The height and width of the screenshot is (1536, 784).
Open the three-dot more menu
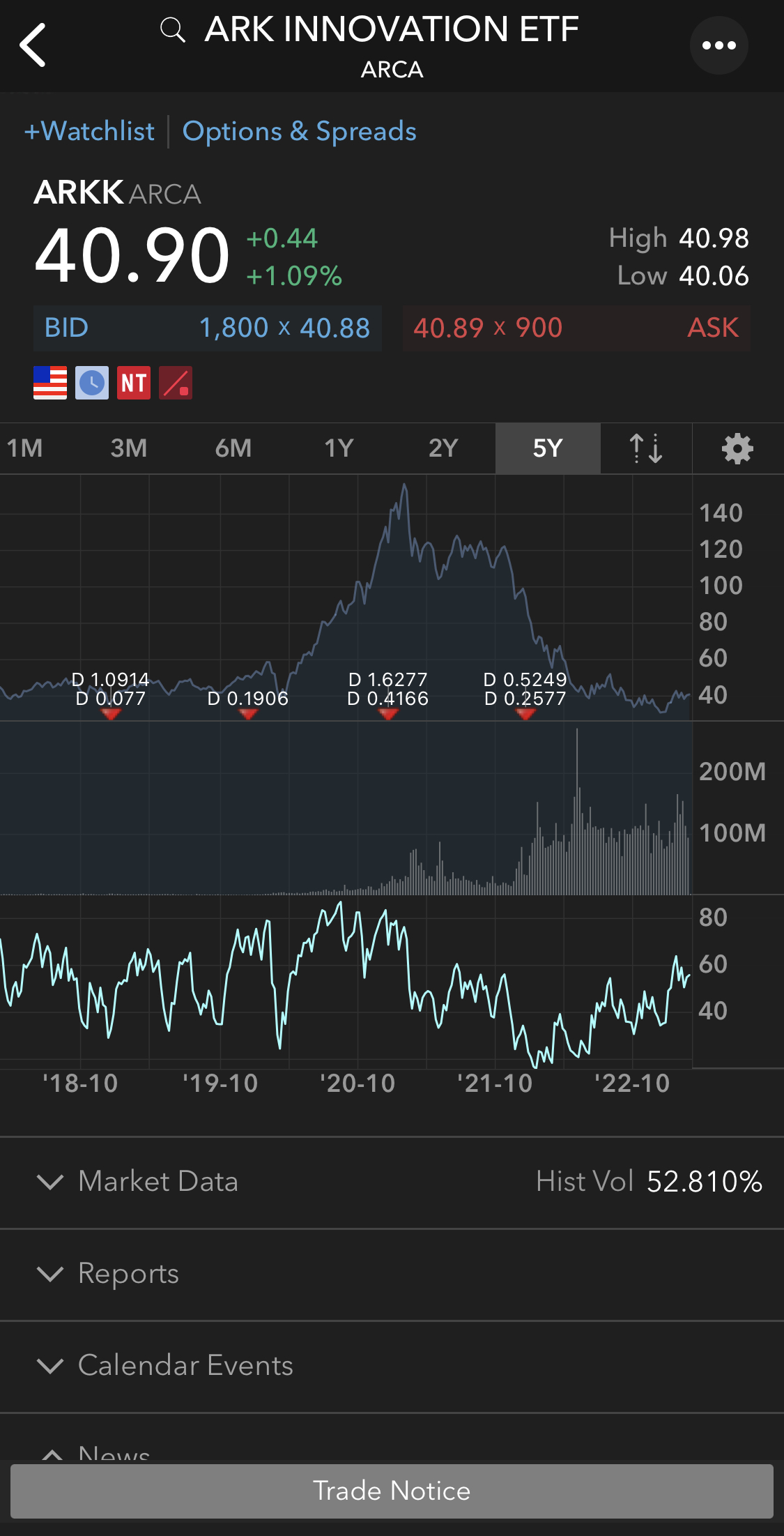click(718, 45)
